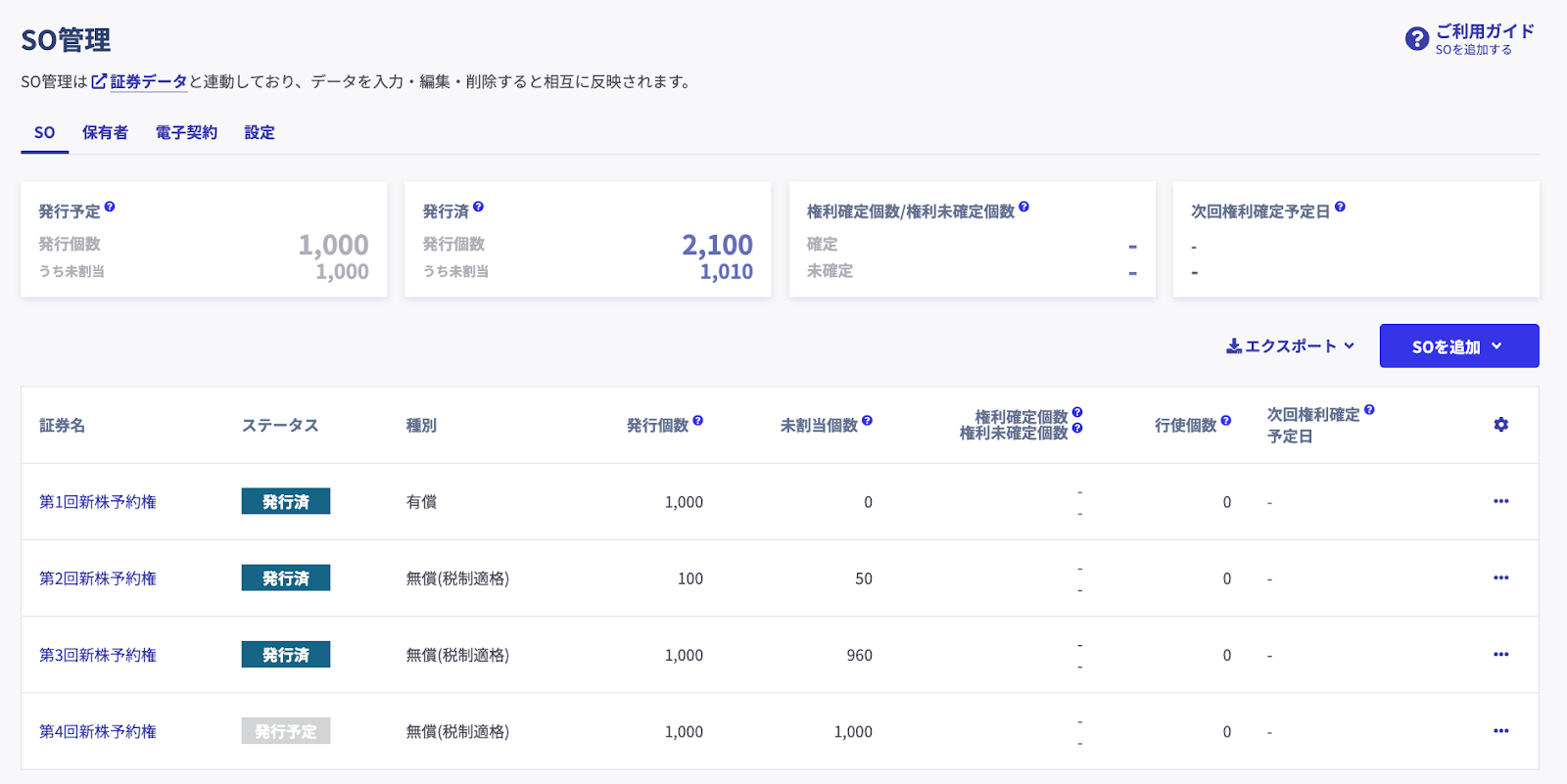Image resolution: width=1567 pixels, height=784 pixels.
Task: Click the 証券名 column header
Action: [x=62, y=426]
